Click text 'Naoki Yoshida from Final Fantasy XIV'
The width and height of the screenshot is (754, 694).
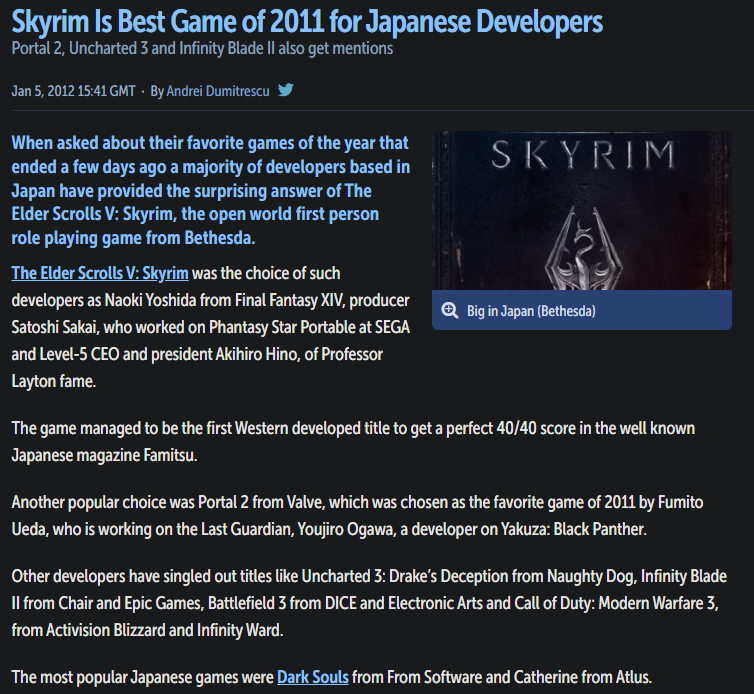(x=223, y=300)
